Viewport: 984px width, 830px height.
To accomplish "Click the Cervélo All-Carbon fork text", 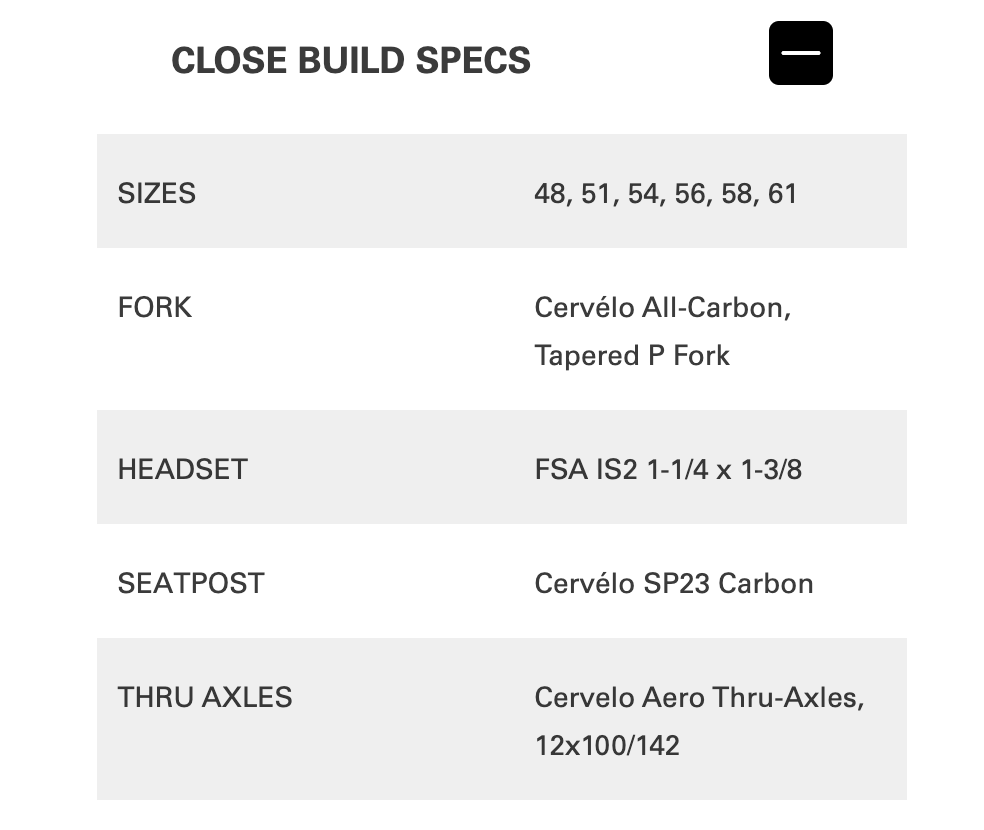I will (662, 307).
